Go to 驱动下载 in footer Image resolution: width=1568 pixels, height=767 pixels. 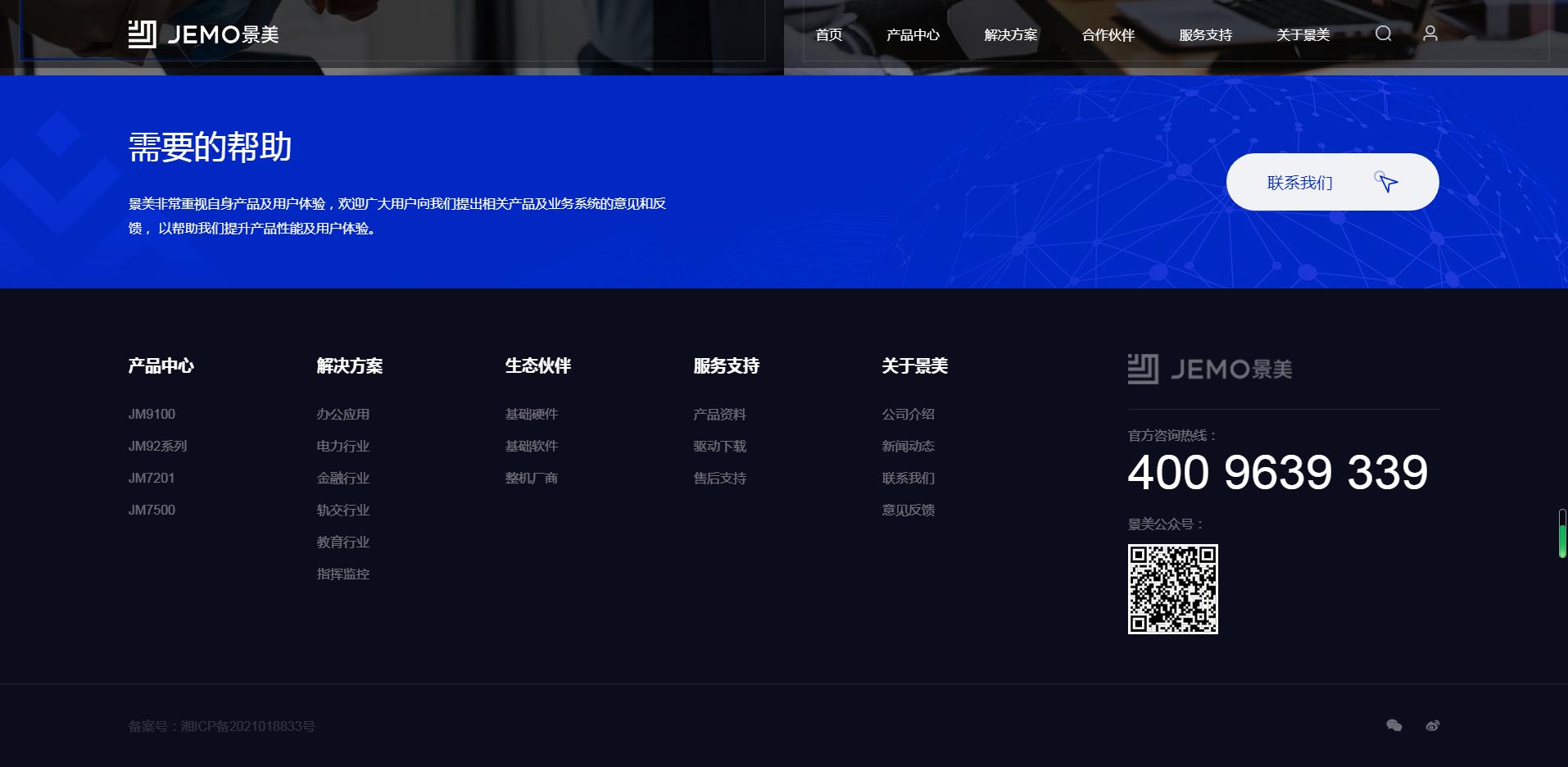[719, 447]
